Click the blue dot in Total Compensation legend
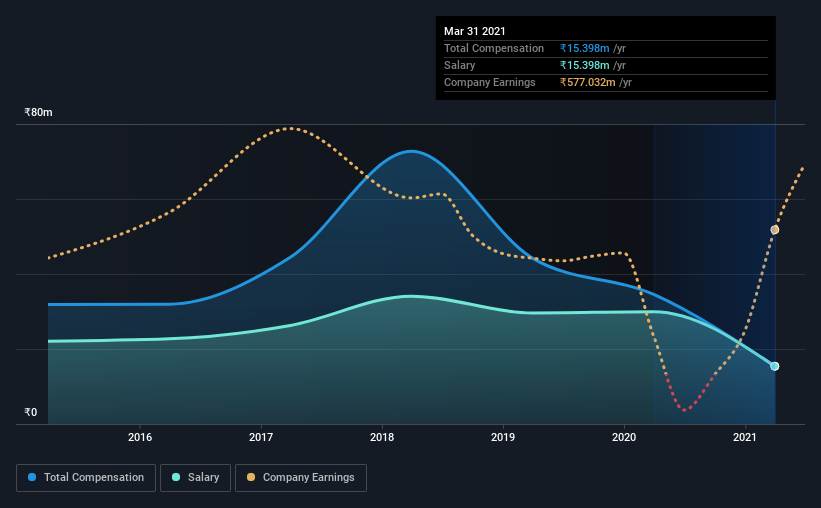The height and width of the screenshot is (508, 821). pos(32,477)
